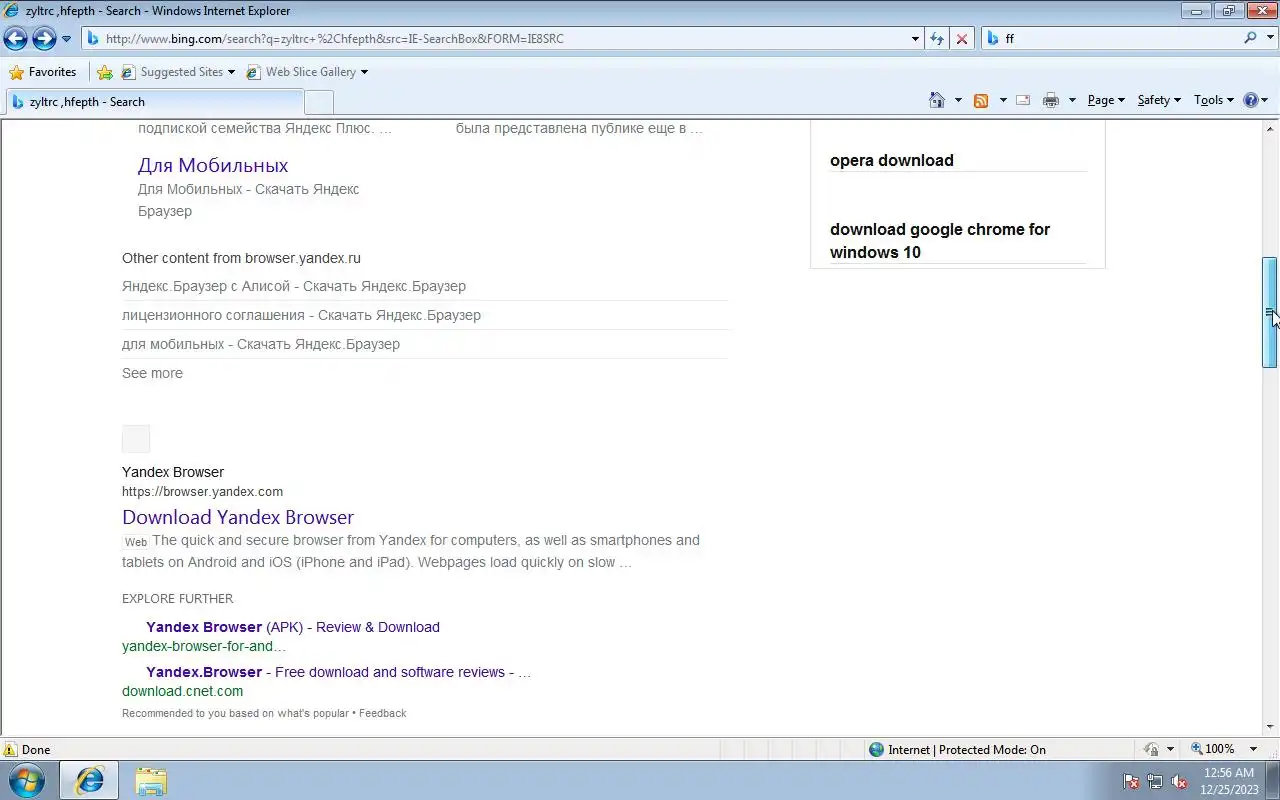Open Windows Explorer folder on taskbar
1280x800 pixels.
tap(151, 780)
